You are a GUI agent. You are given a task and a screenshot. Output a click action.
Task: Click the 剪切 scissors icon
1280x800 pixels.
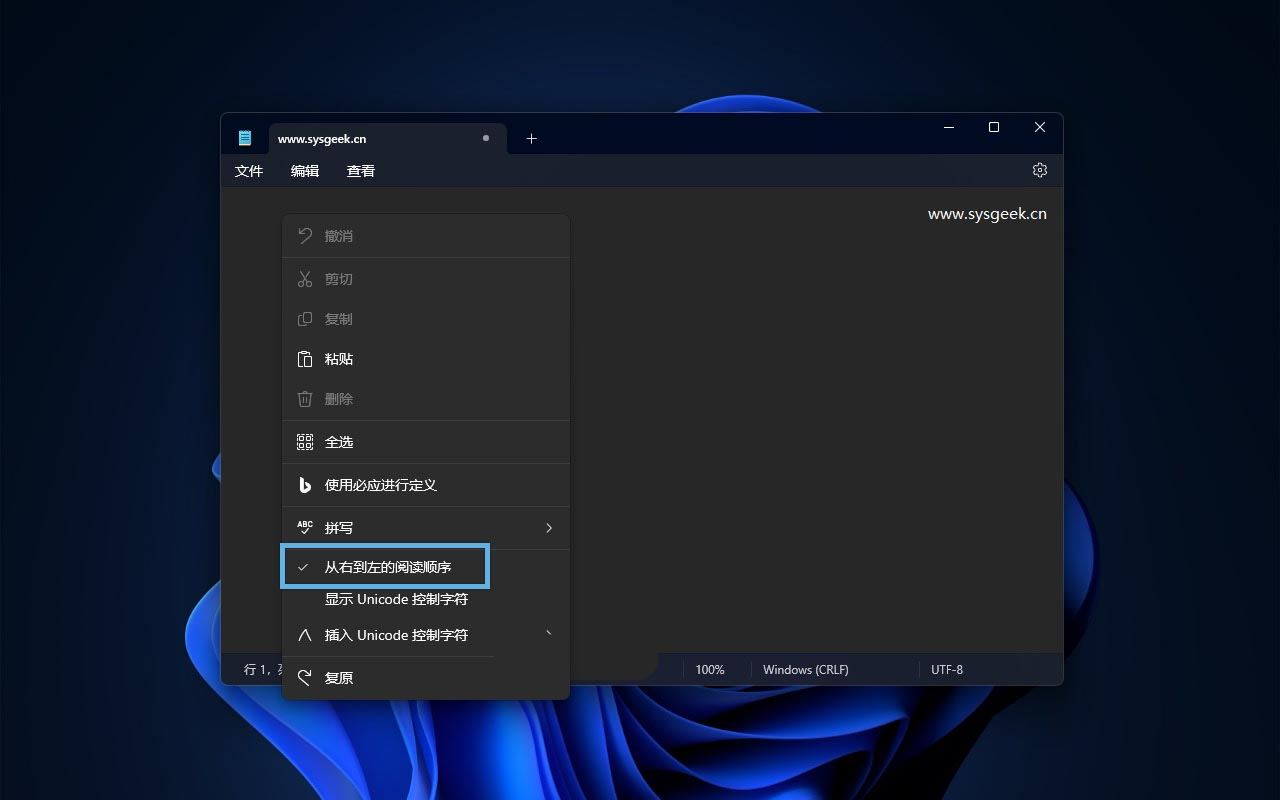point(305,278)
